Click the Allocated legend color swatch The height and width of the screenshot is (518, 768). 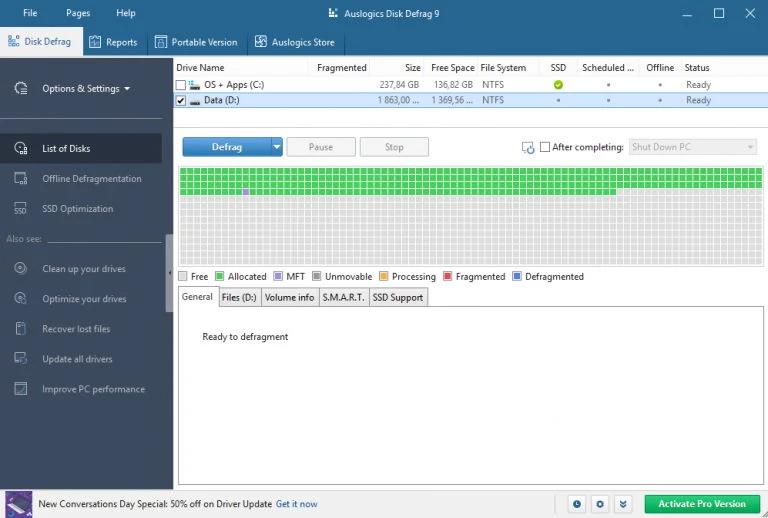pos(219,277)
